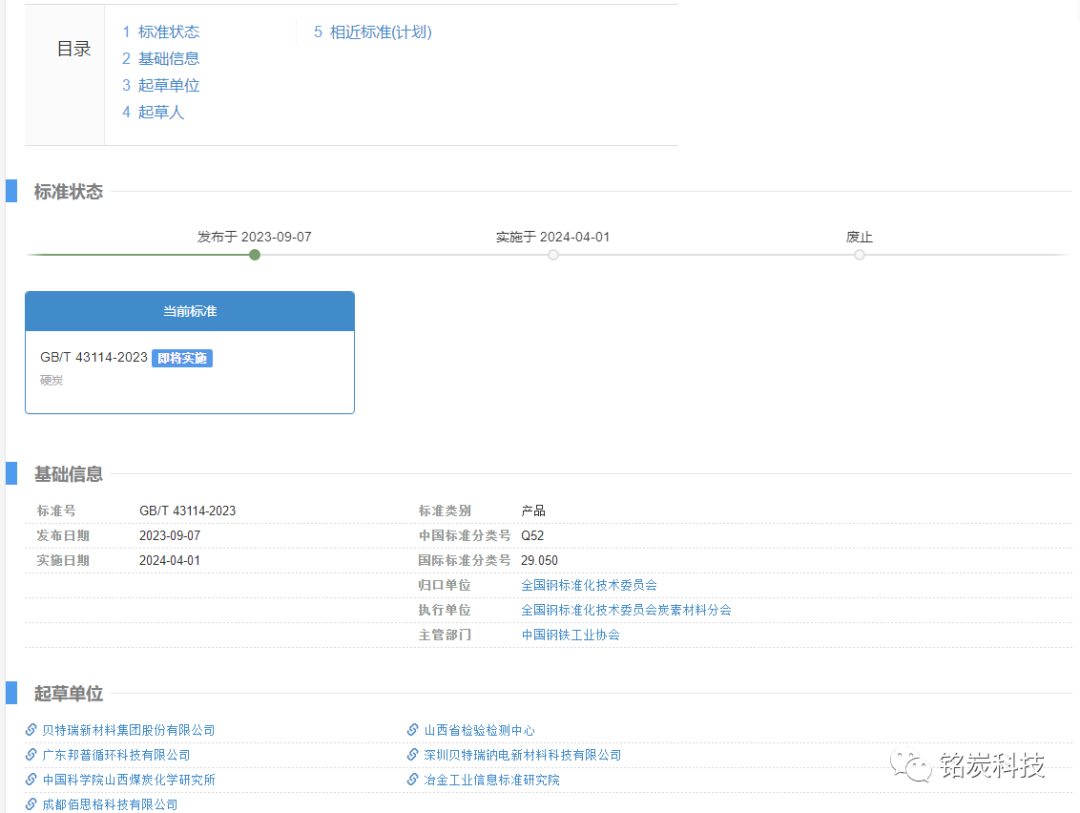Click the 归口单位 field label

click(x=445, y=585)
